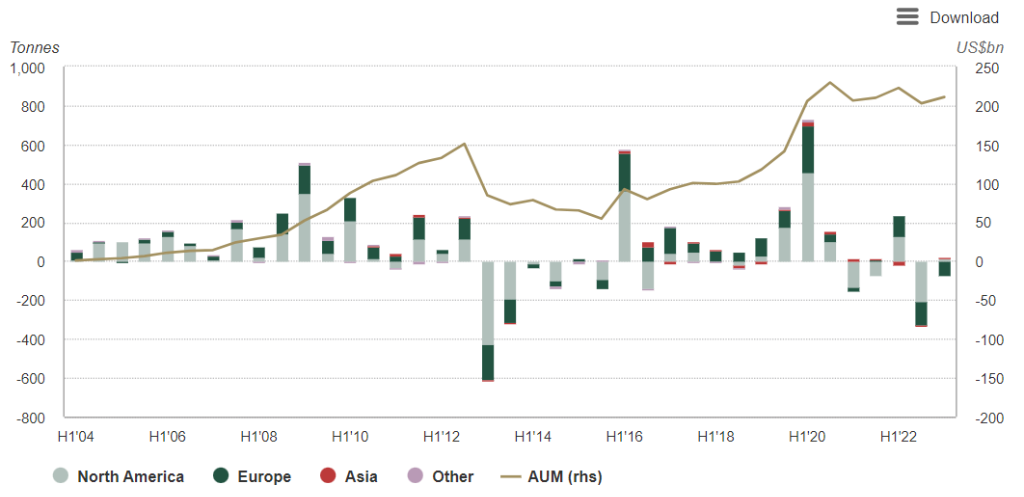Hide the Other series legend label
Image resolution: width=1024 pixels, height=497 pixels.
click(453, 477)
